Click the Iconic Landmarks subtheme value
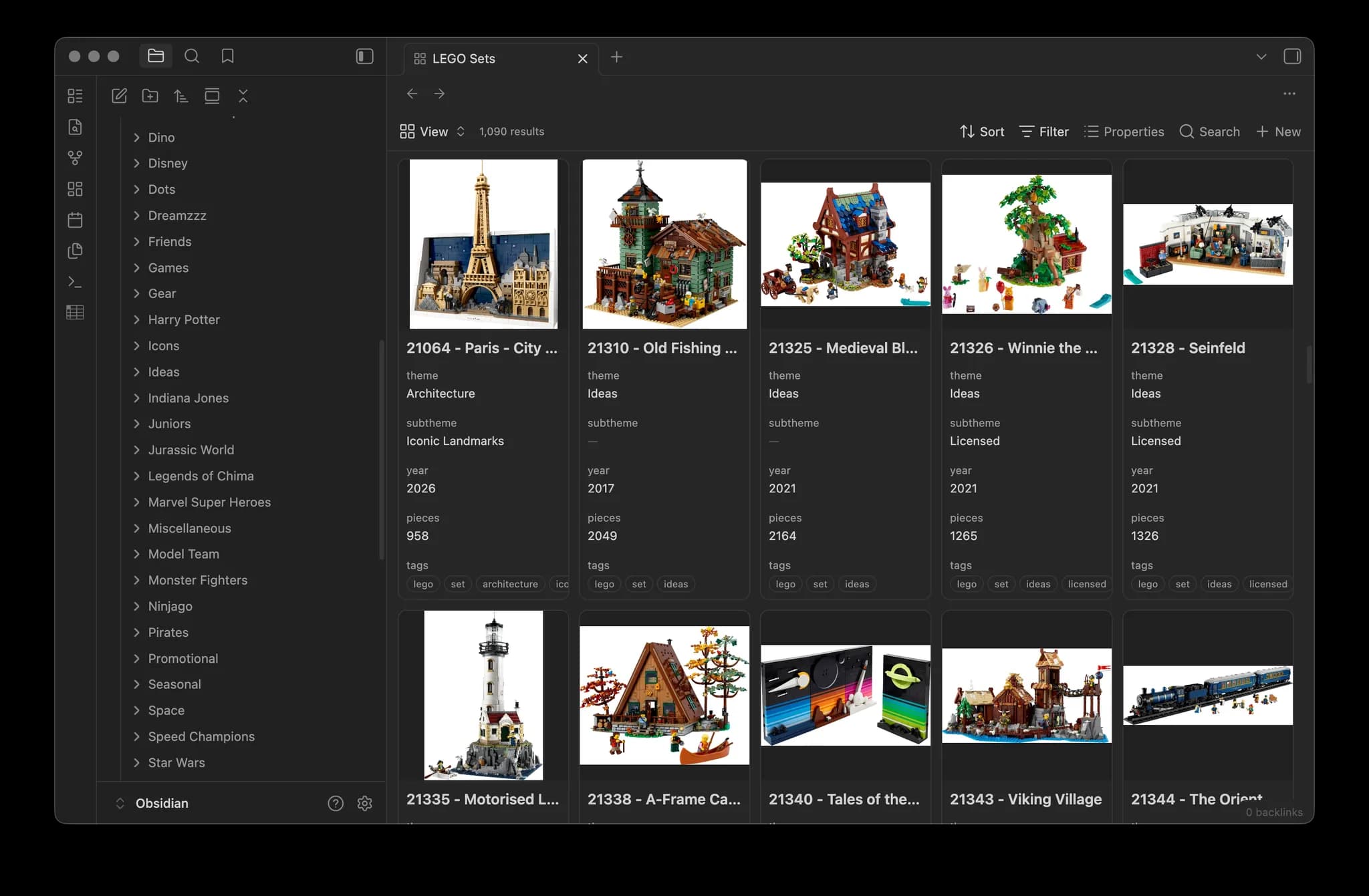 (455, 441)
